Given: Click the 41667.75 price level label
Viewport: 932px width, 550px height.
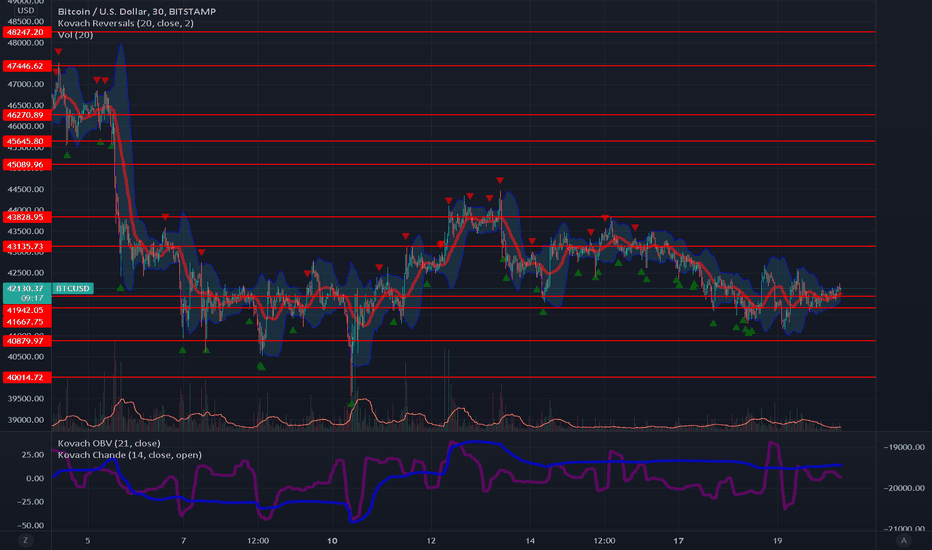Looking at the screenshot, I should (27, 322).
